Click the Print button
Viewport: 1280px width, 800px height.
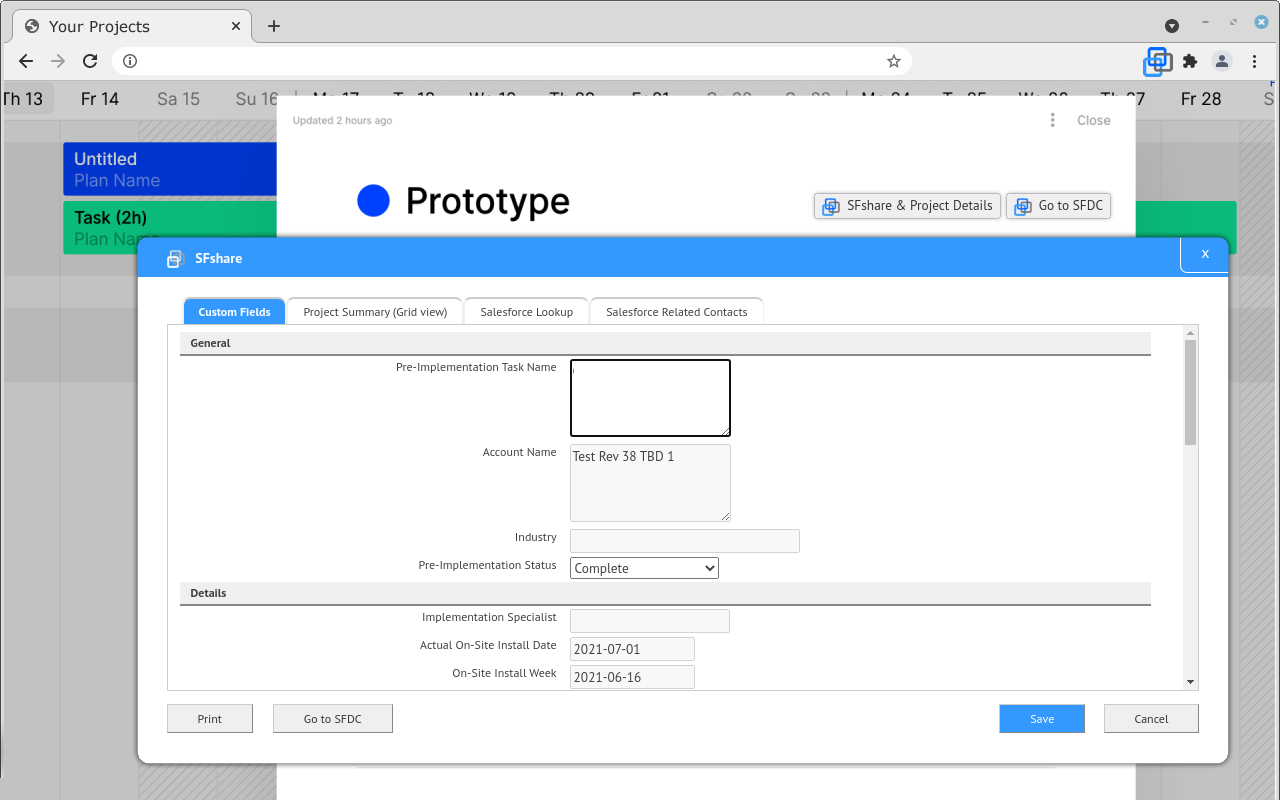[210, 718]
